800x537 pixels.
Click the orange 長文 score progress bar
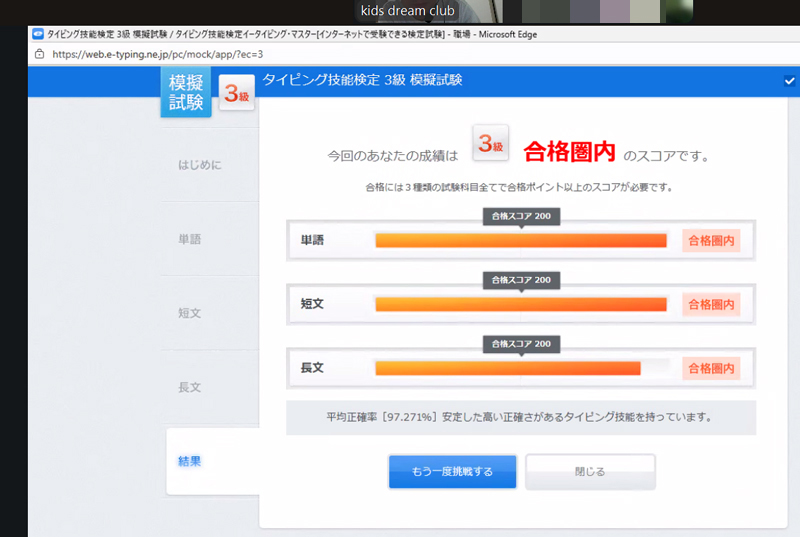pos(507,368)
